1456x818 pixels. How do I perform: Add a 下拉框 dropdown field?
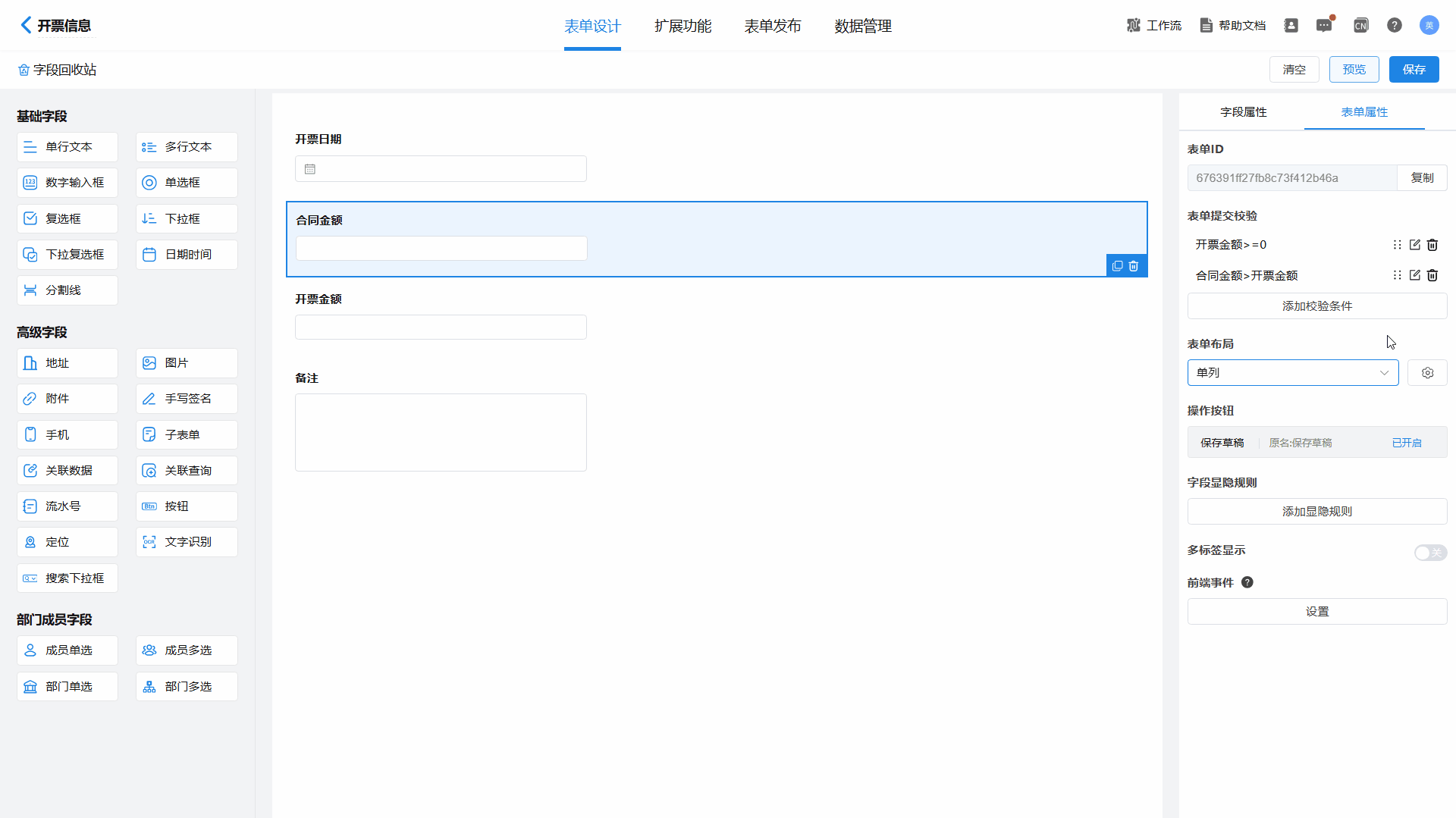coord(187,218)
